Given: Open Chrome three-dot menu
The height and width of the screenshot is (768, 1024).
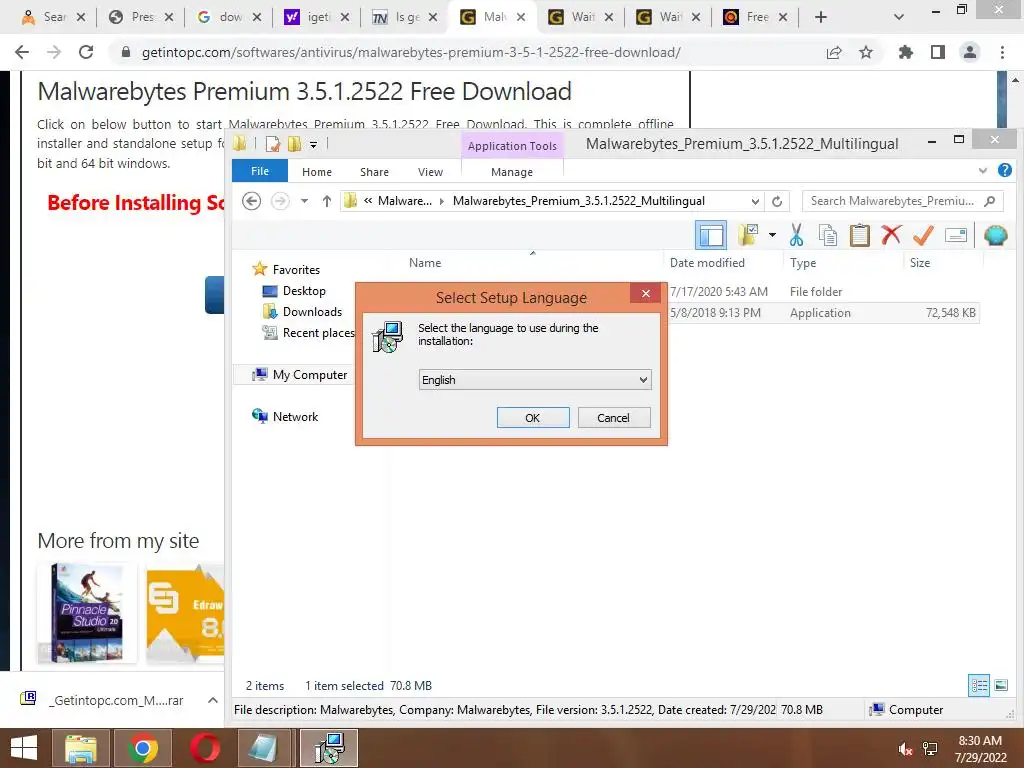Looking at the screenshot, I should pyautogui.click(x=1002, y=52).
